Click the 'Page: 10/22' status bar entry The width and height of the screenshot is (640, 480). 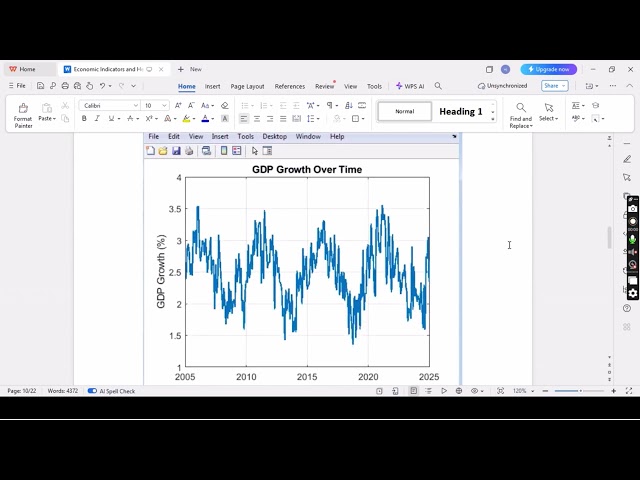(x=22, y=391)
